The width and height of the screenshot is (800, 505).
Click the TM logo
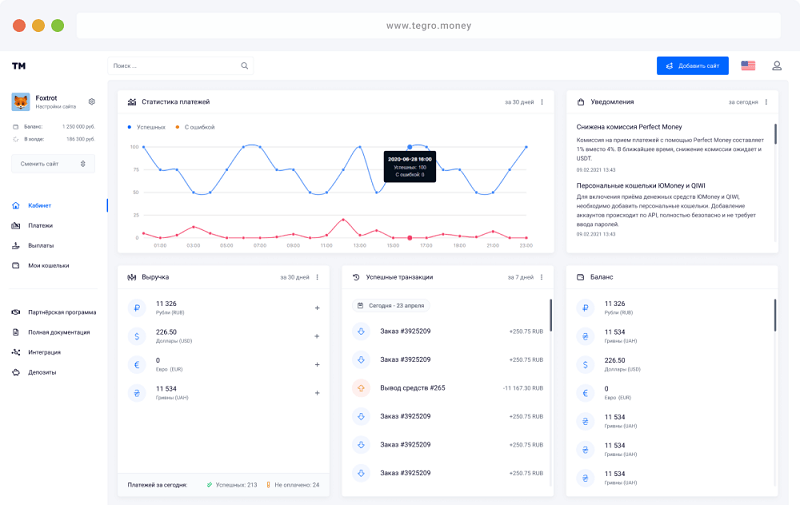click(x=18, y=66)
